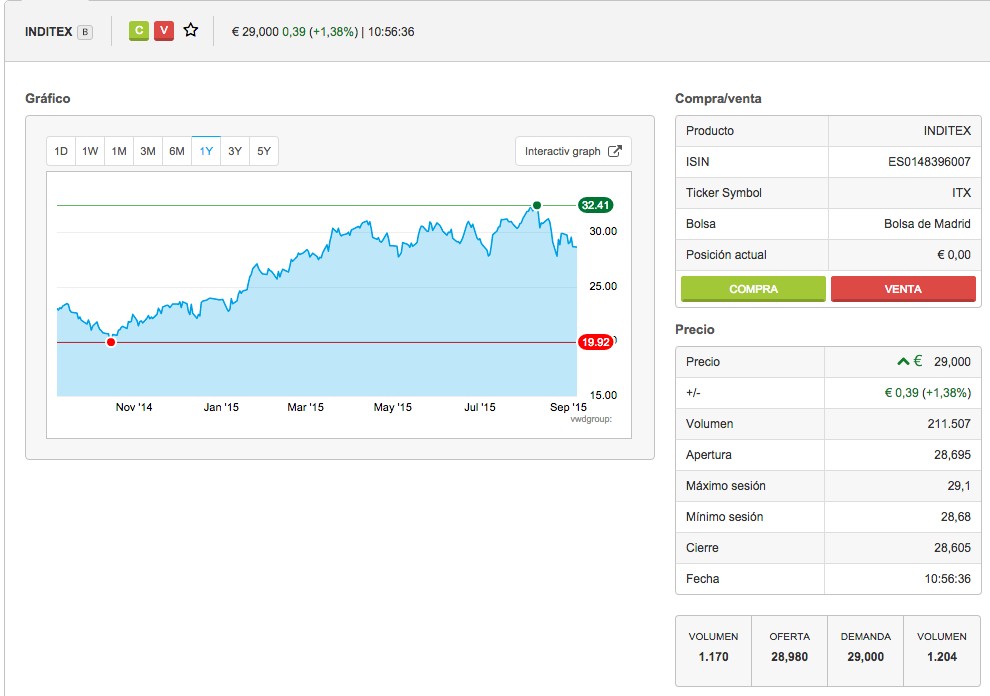Image resolution: width=990 pixels, height=696 pixels.
Task: Switch chart to 1M range
Action: (x=119, y=151)
